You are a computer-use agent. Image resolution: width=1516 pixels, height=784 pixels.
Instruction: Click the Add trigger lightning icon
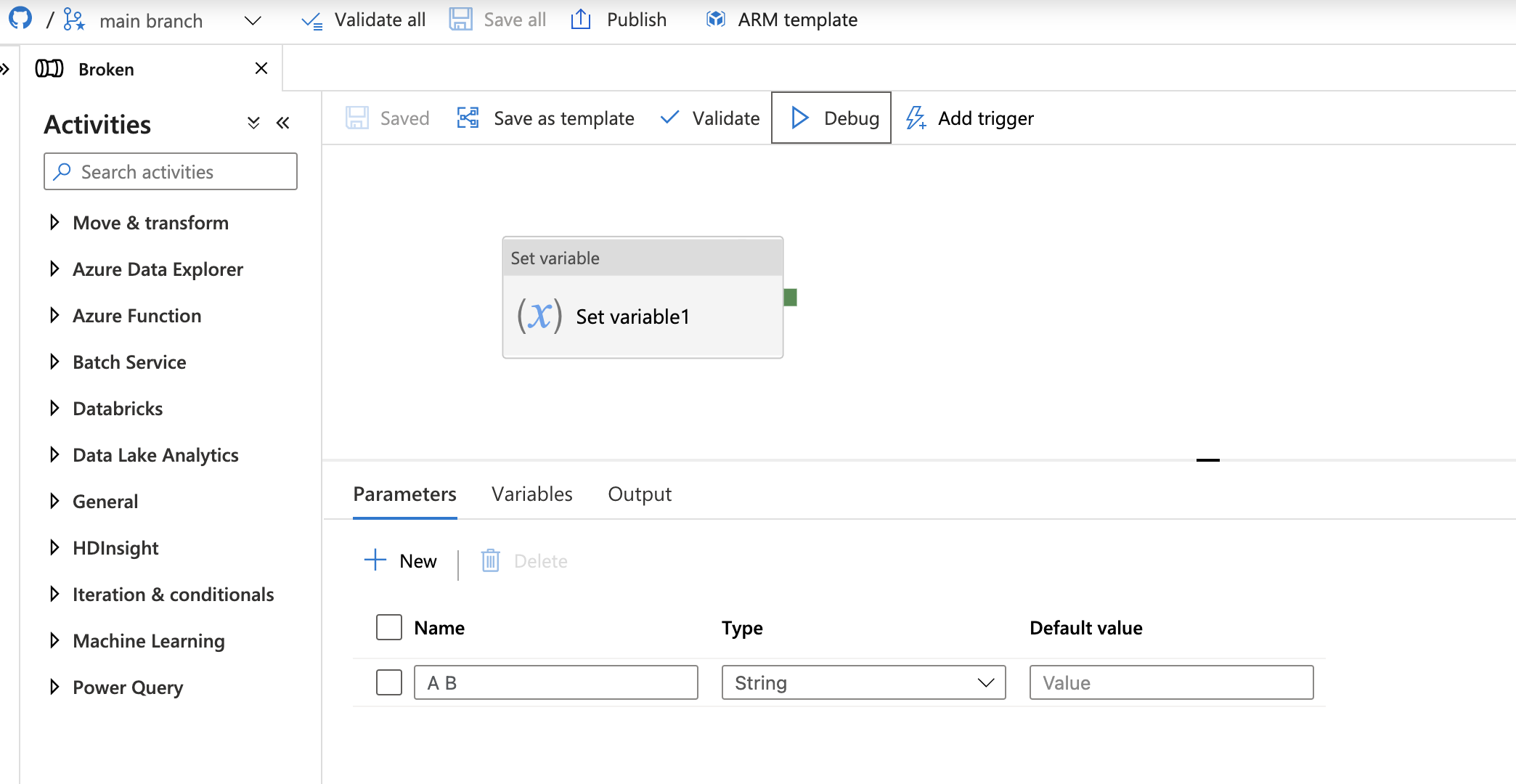[x=916, y=118]
